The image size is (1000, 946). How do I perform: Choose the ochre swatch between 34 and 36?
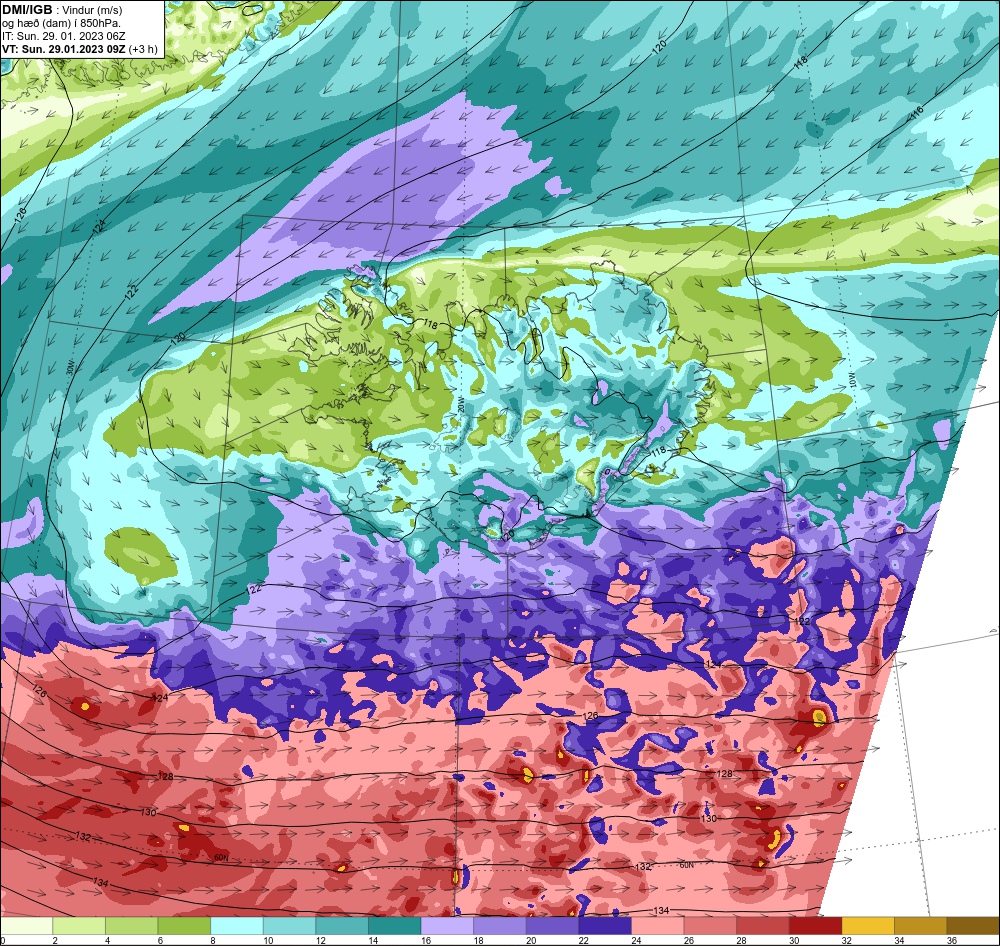point(921,926)
